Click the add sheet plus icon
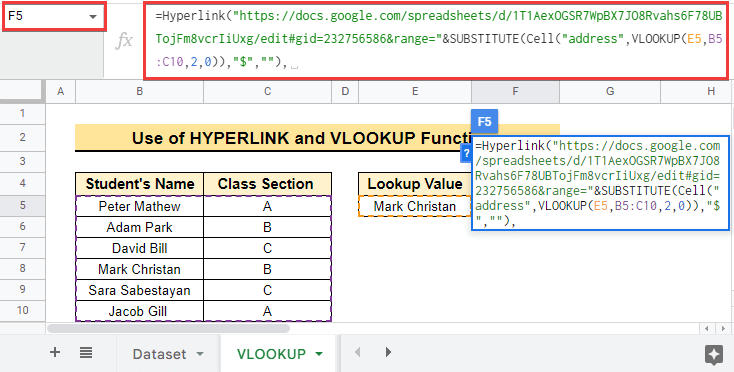The width and height of the screenshot is (734, 372). click(55, 352)
